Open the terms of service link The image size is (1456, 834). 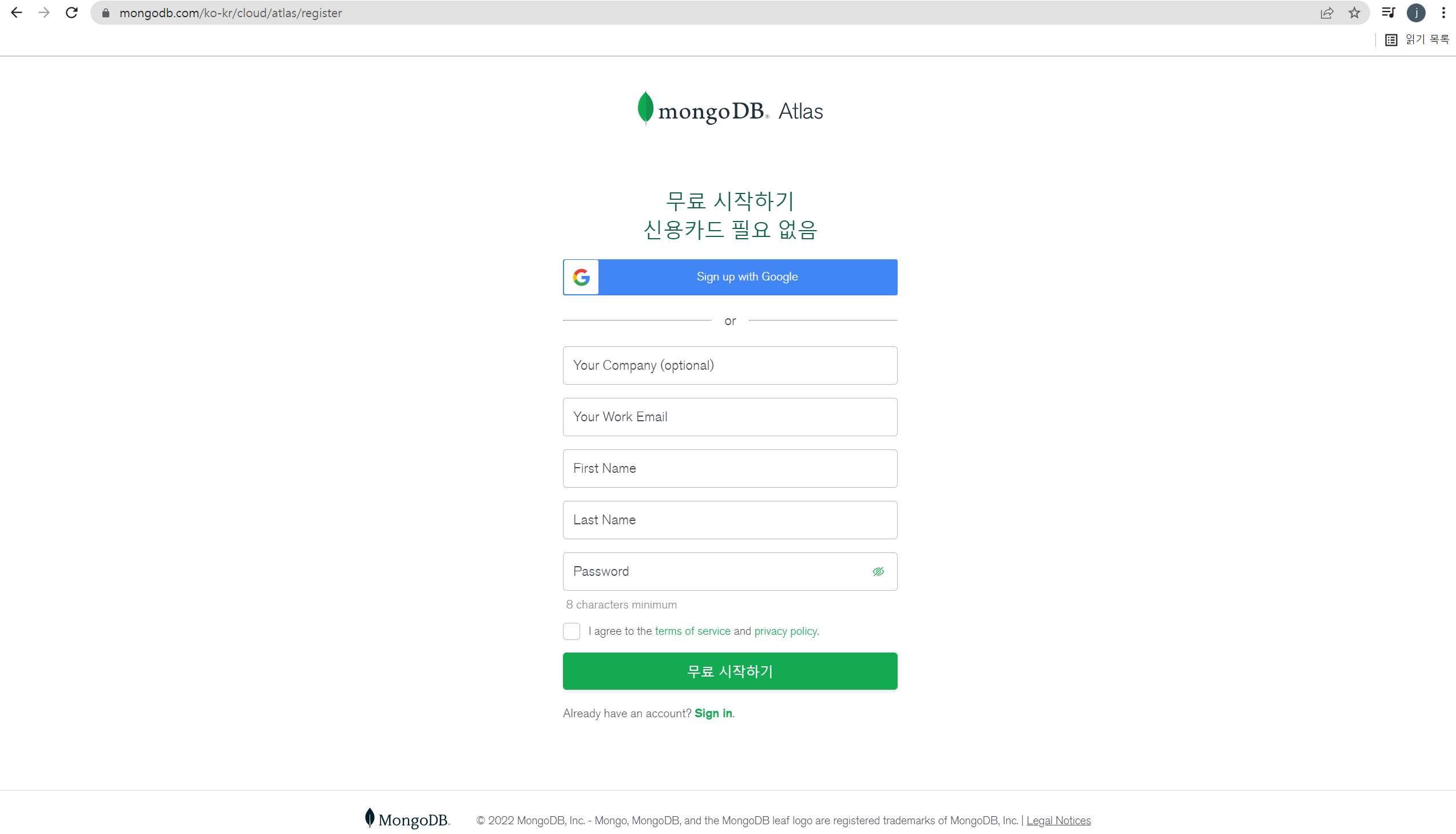pos(692,631)
